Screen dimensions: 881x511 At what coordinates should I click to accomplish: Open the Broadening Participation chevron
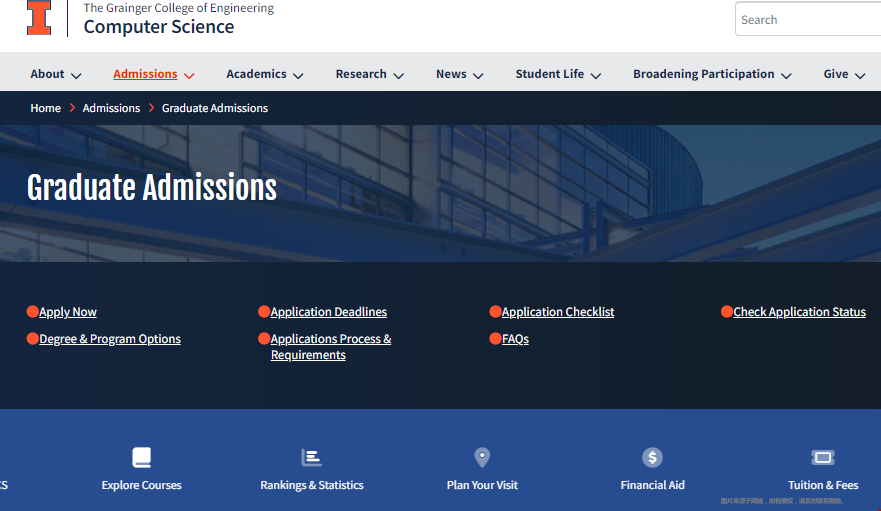coord(786,76)
